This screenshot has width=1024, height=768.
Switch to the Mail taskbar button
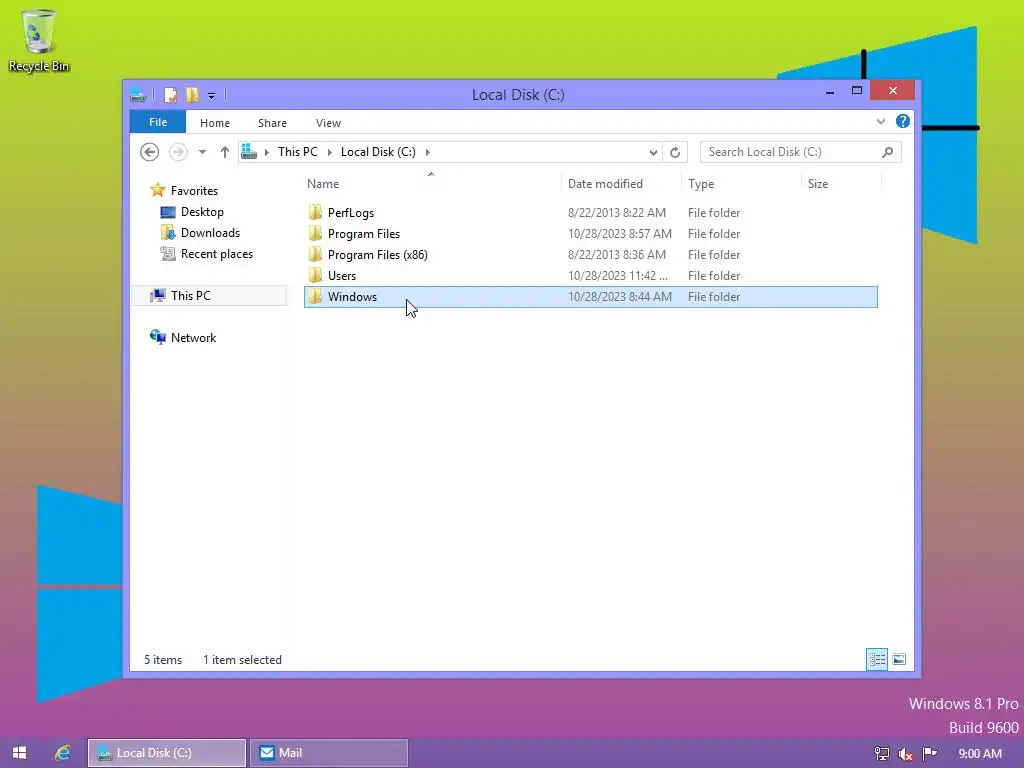(329, 753)
